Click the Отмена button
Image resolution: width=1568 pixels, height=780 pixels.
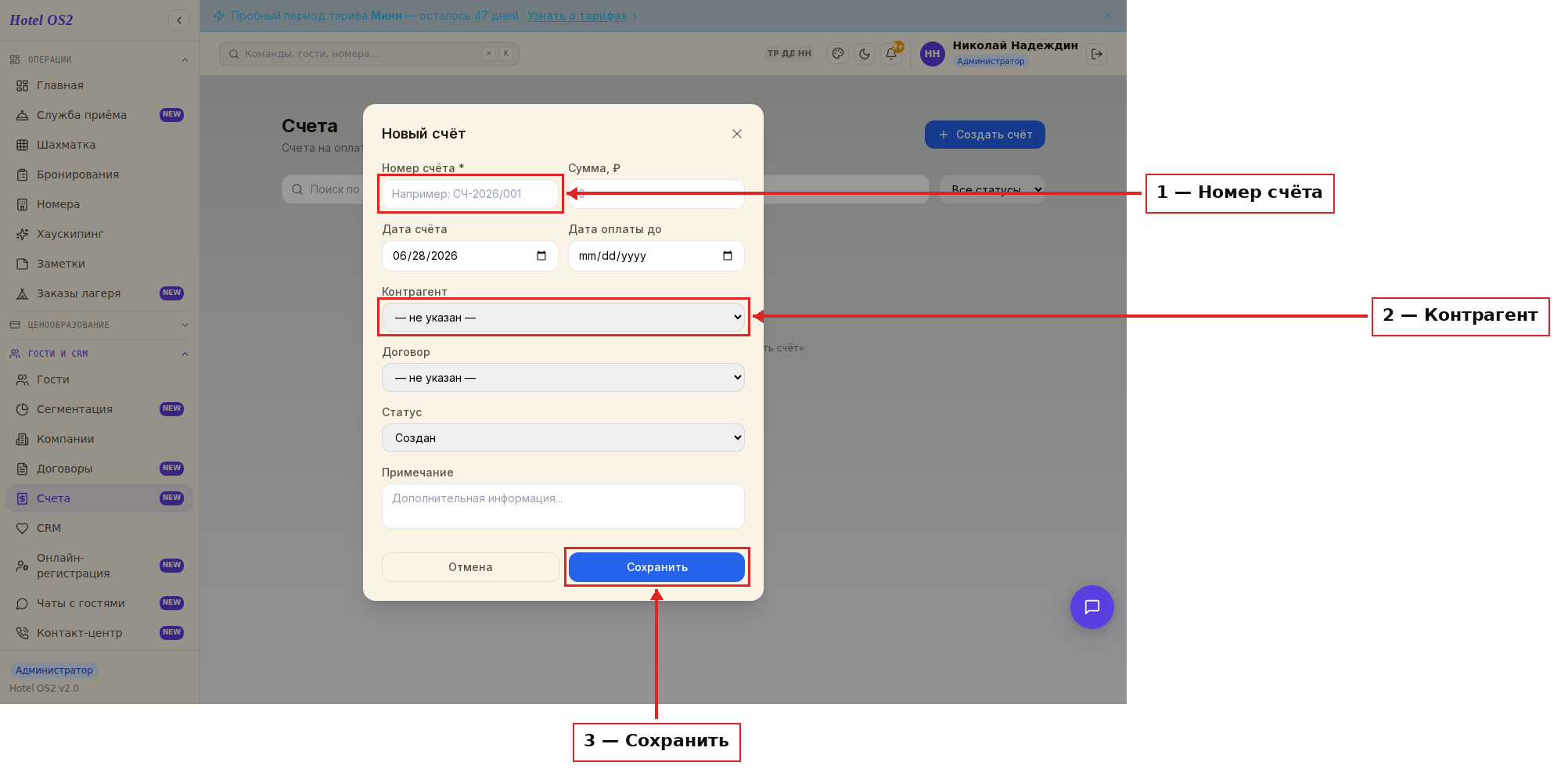tap(470, 567)
